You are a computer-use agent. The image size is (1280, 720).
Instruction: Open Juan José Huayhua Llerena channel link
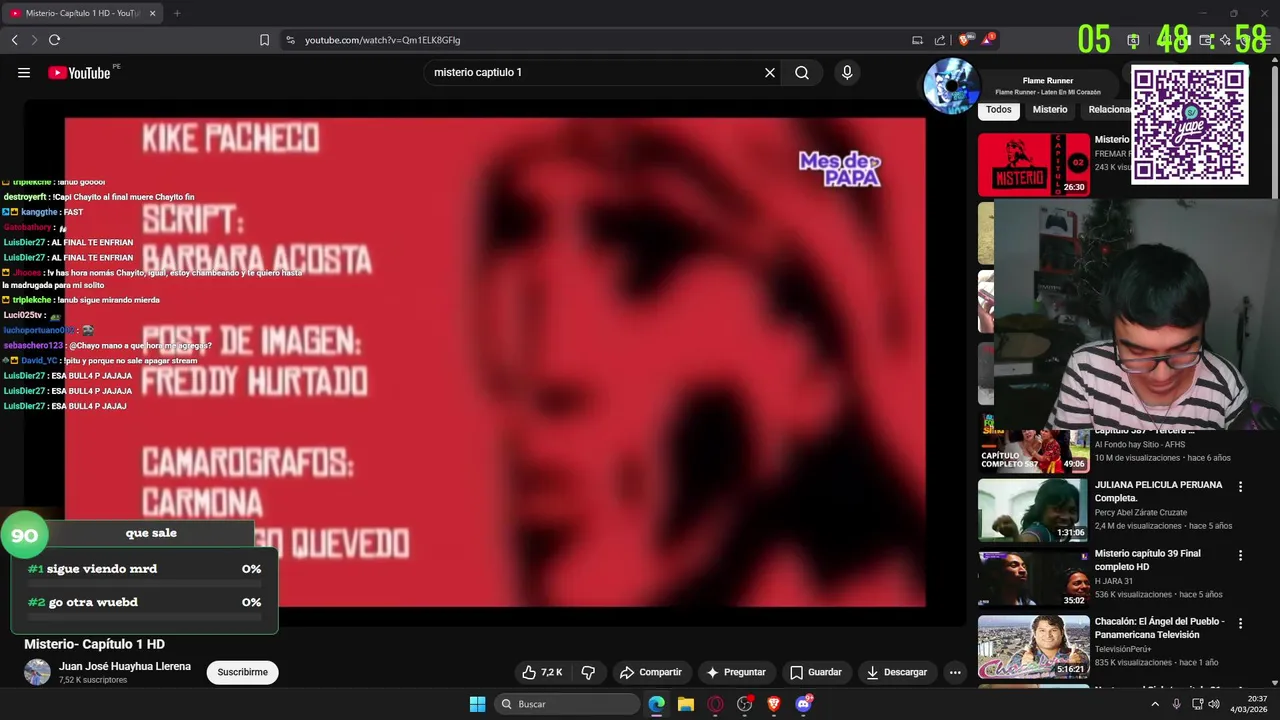(125, 666)
